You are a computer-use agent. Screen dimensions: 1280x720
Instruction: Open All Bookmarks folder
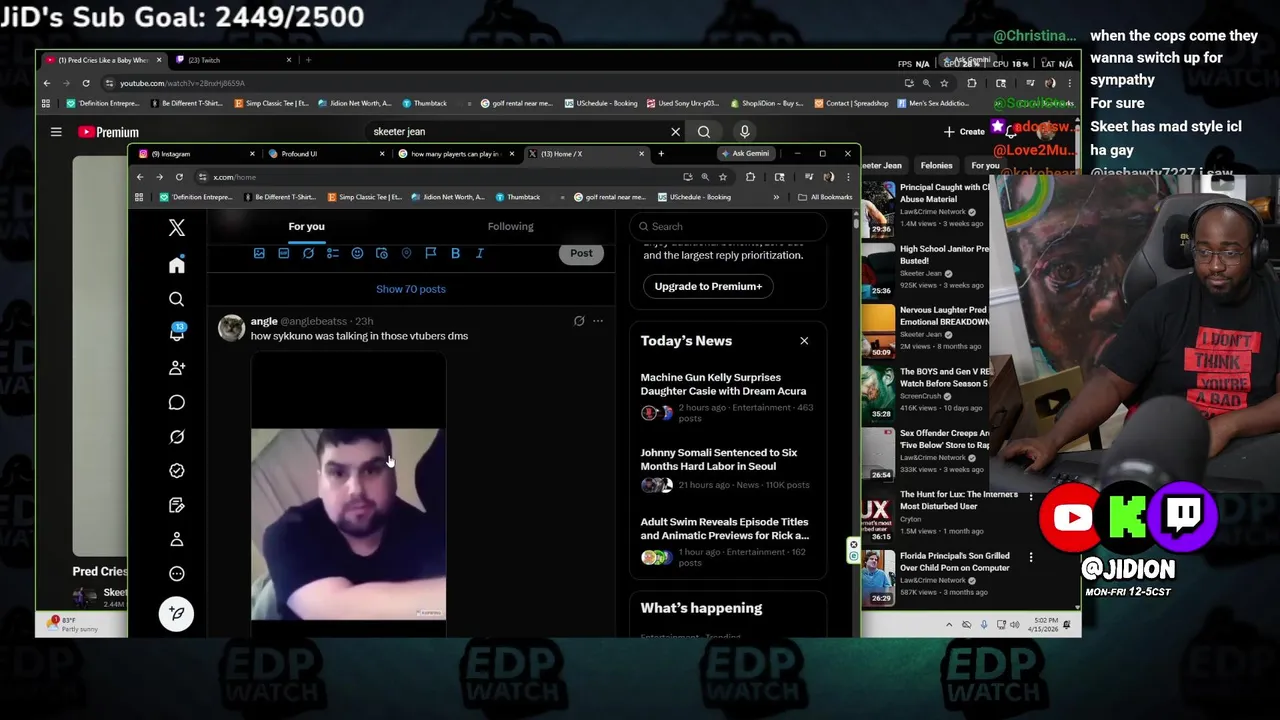825,197
